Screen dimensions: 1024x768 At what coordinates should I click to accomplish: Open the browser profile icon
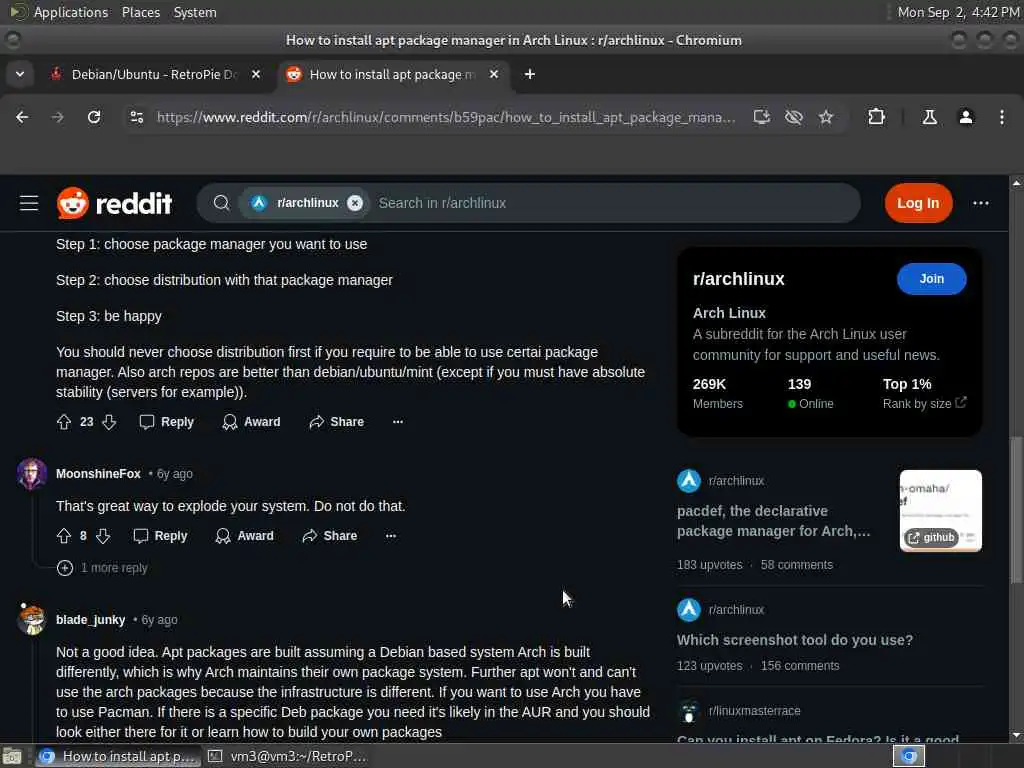pyautogui.click(x=966, y=117)
